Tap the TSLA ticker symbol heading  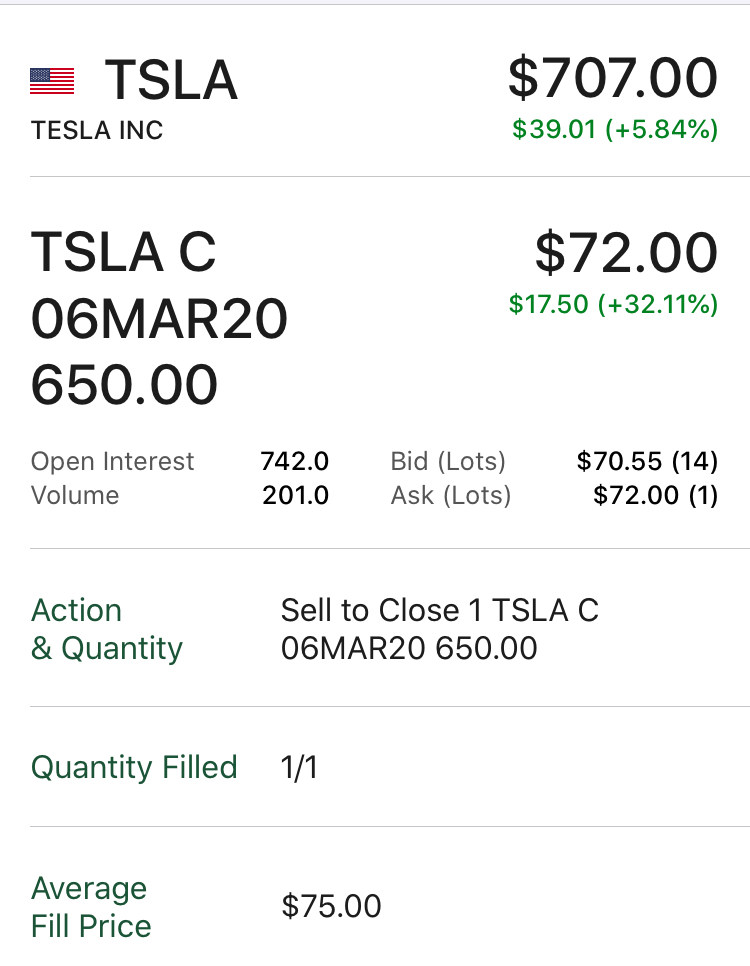pos(171,80)
